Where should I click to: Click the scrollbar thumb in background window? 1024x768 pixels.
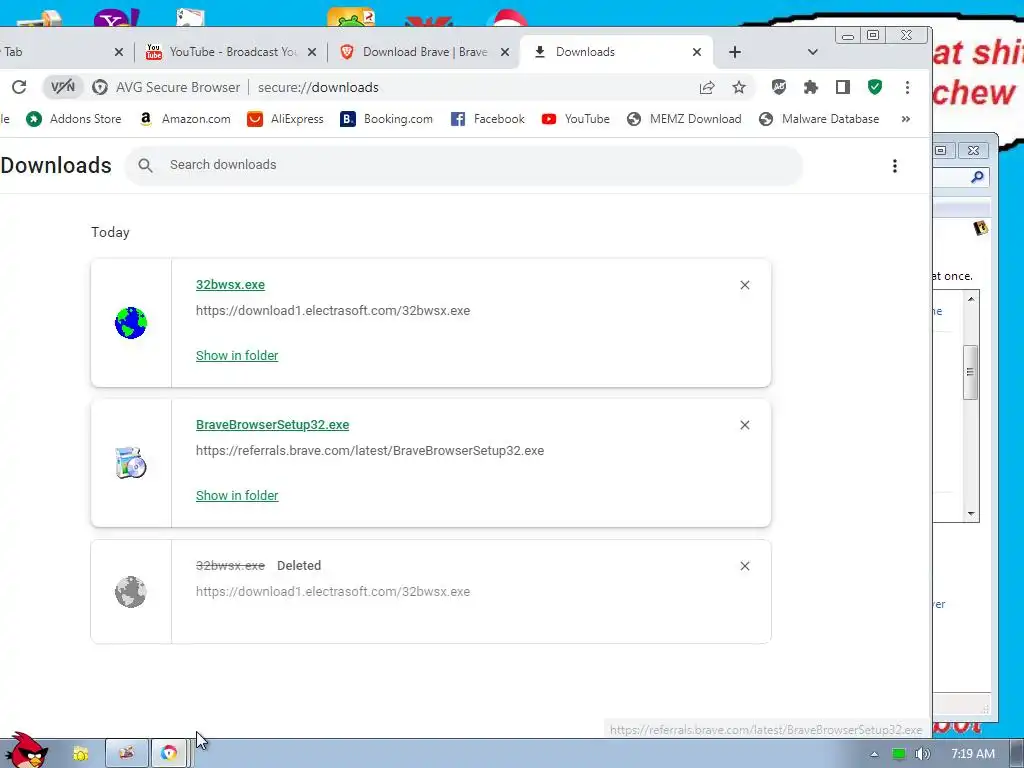(x=970, y=372)
